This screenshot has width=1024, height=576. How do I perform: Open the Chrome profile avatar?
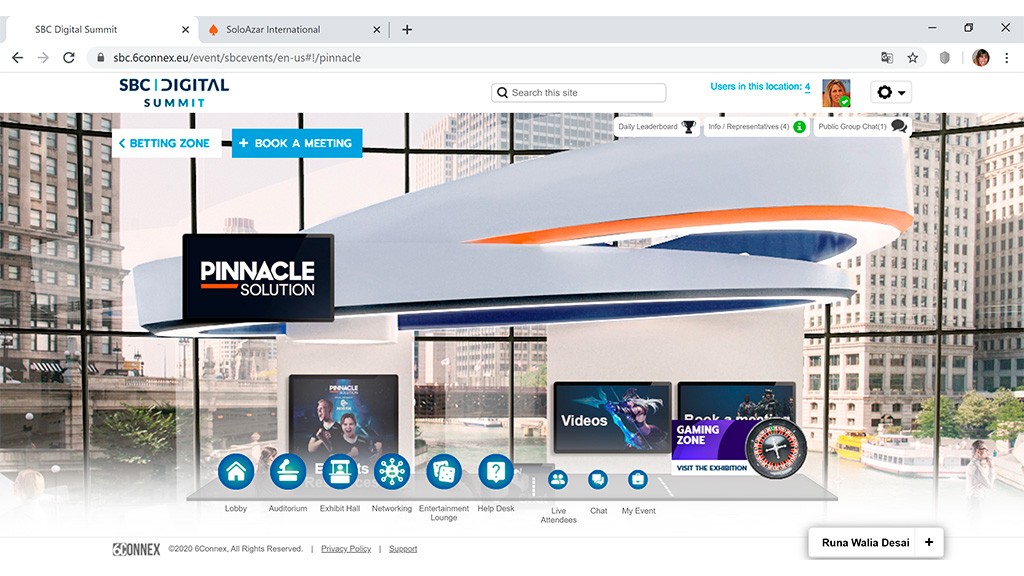(x=980, y=57)
